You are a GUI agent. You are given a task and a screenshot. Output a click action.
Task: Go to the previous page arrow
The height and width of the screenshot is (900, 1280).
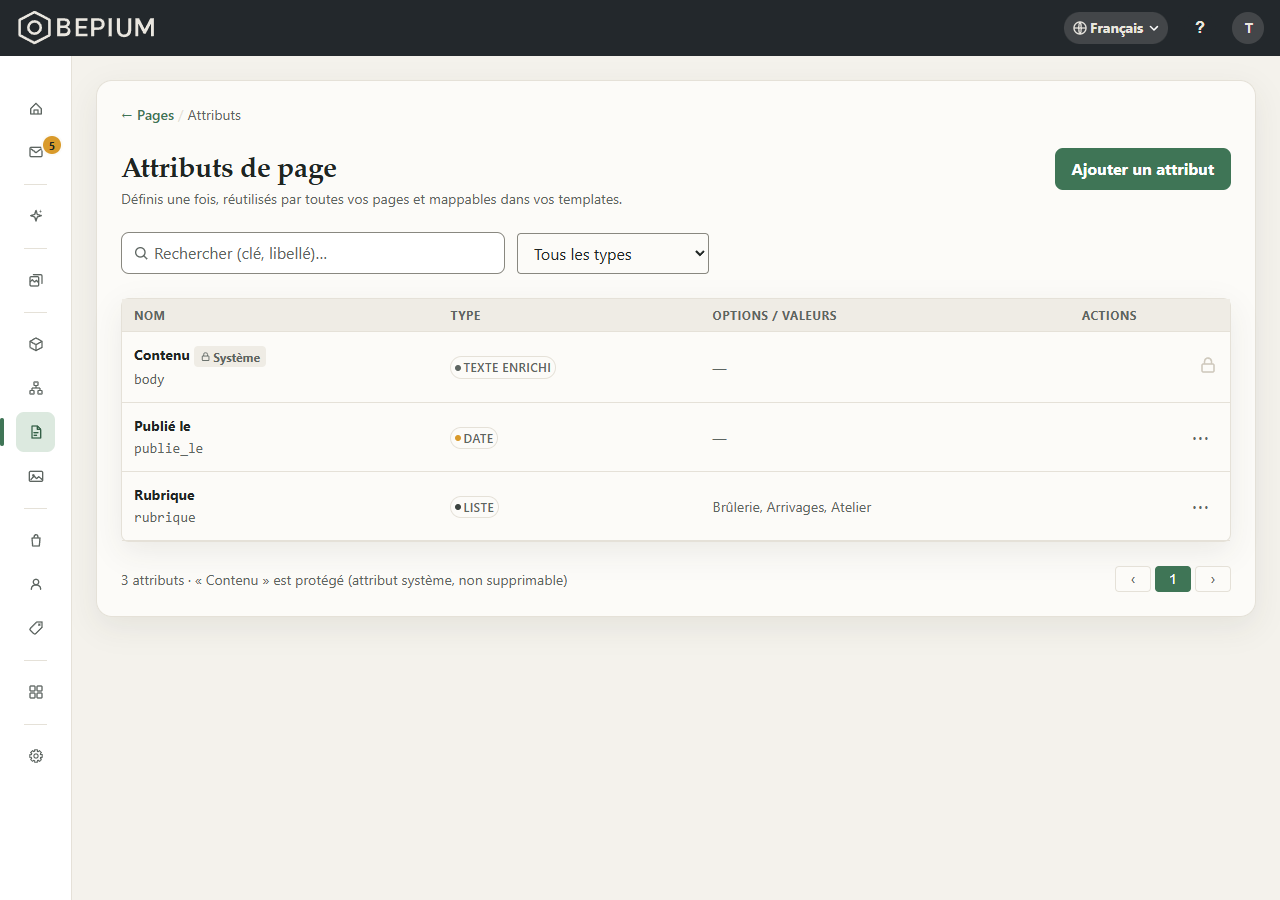pos(1133,579)
